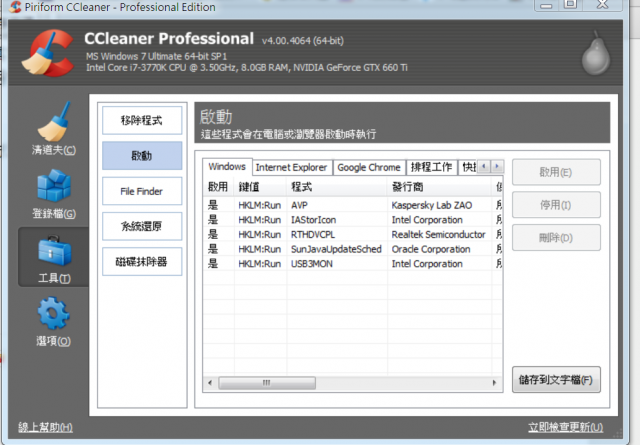Click the horizontal scrollbar left arrow
This screenshot has width=640, height=445.
(x=210, y=383)
